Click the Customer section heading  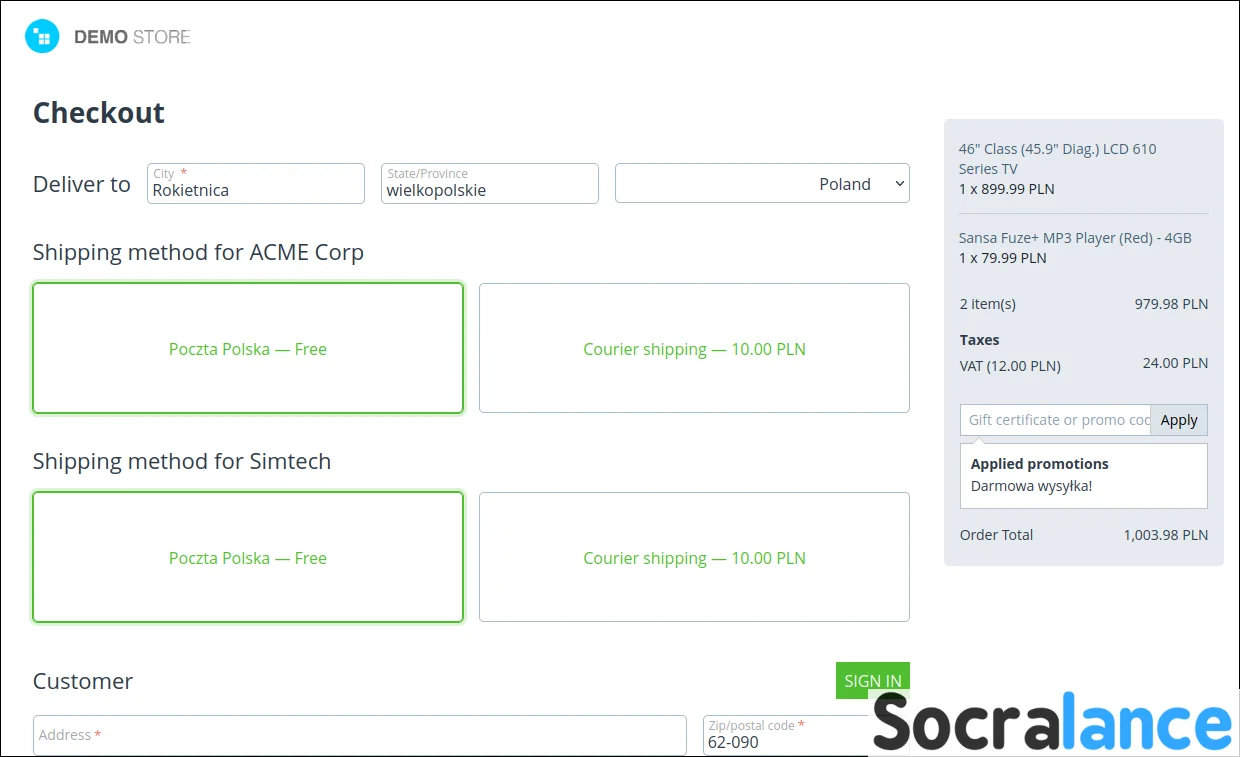[x=83, y=681]
